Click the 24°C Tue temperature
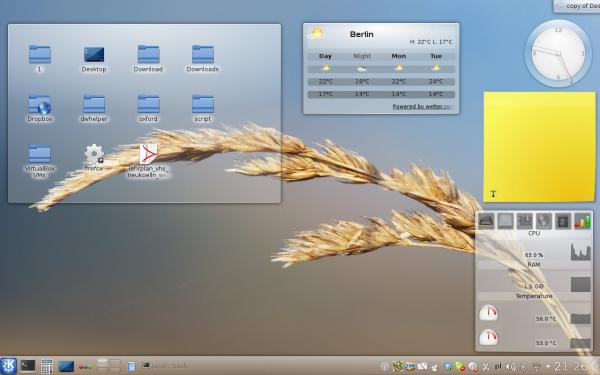Viewport: 600px width, 375px height. (436, 82)
